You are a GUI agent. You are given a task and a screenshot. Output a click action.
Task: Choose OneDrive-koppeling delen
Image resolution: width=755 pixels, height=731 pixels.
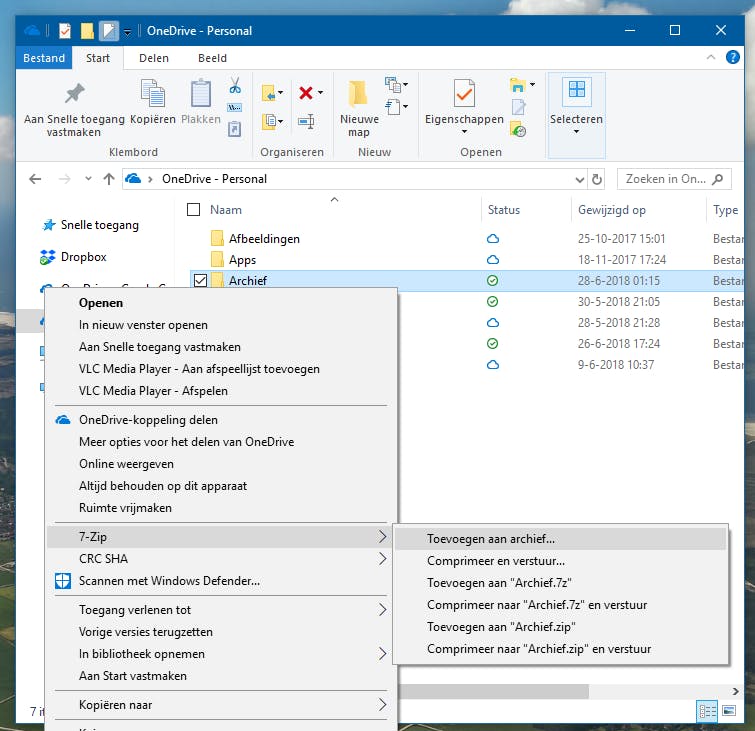pyautogui.click(x=148, y=420)
